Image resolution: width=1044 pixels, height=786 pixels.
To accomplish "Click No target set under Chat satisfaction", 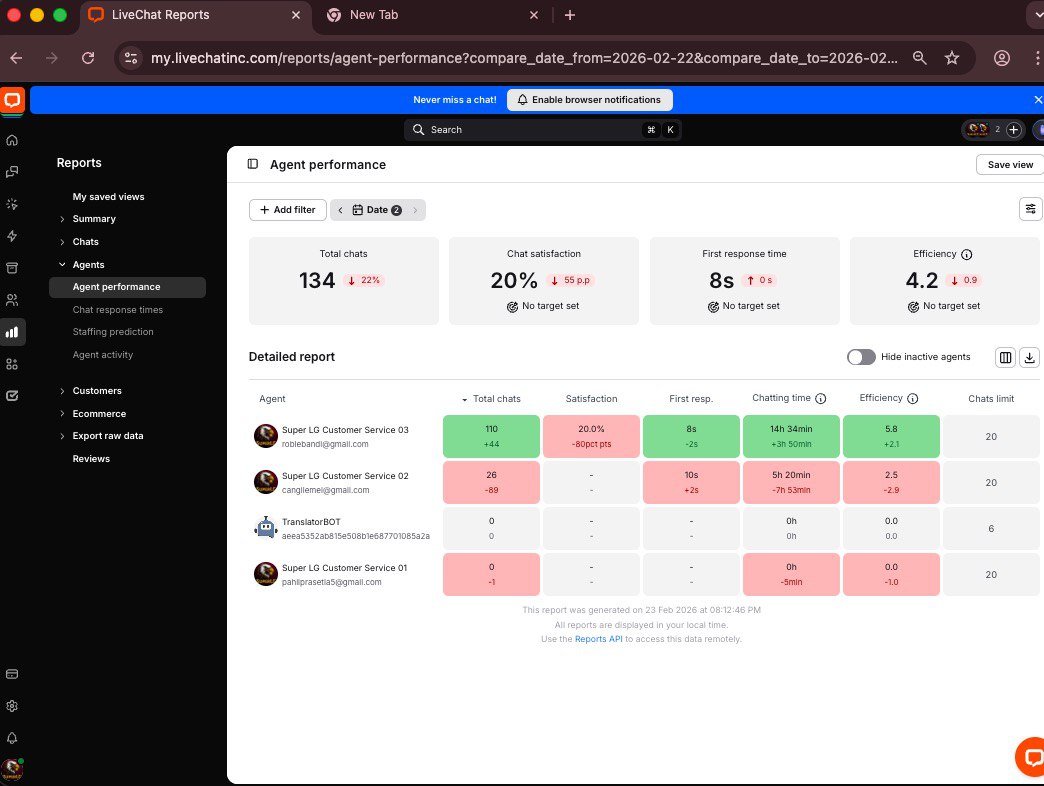I will tap(543, 306).
